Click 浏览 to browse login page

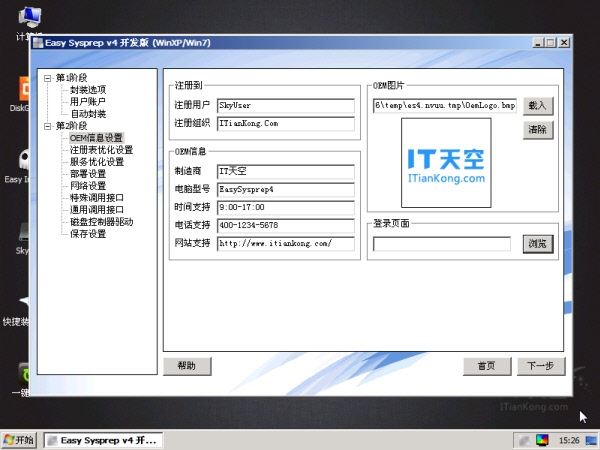(538, 244)
